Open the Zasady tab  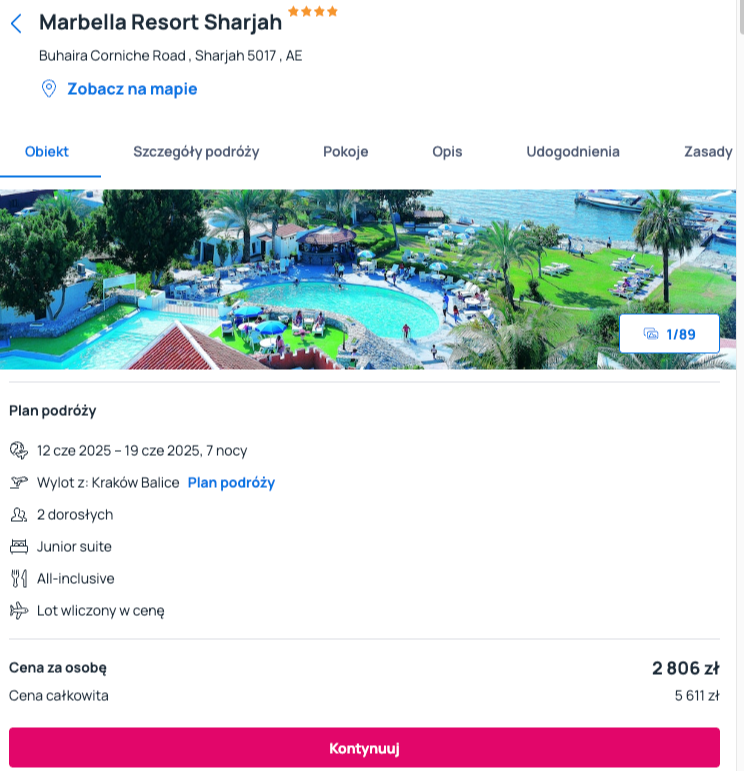[x=708, y=151]
